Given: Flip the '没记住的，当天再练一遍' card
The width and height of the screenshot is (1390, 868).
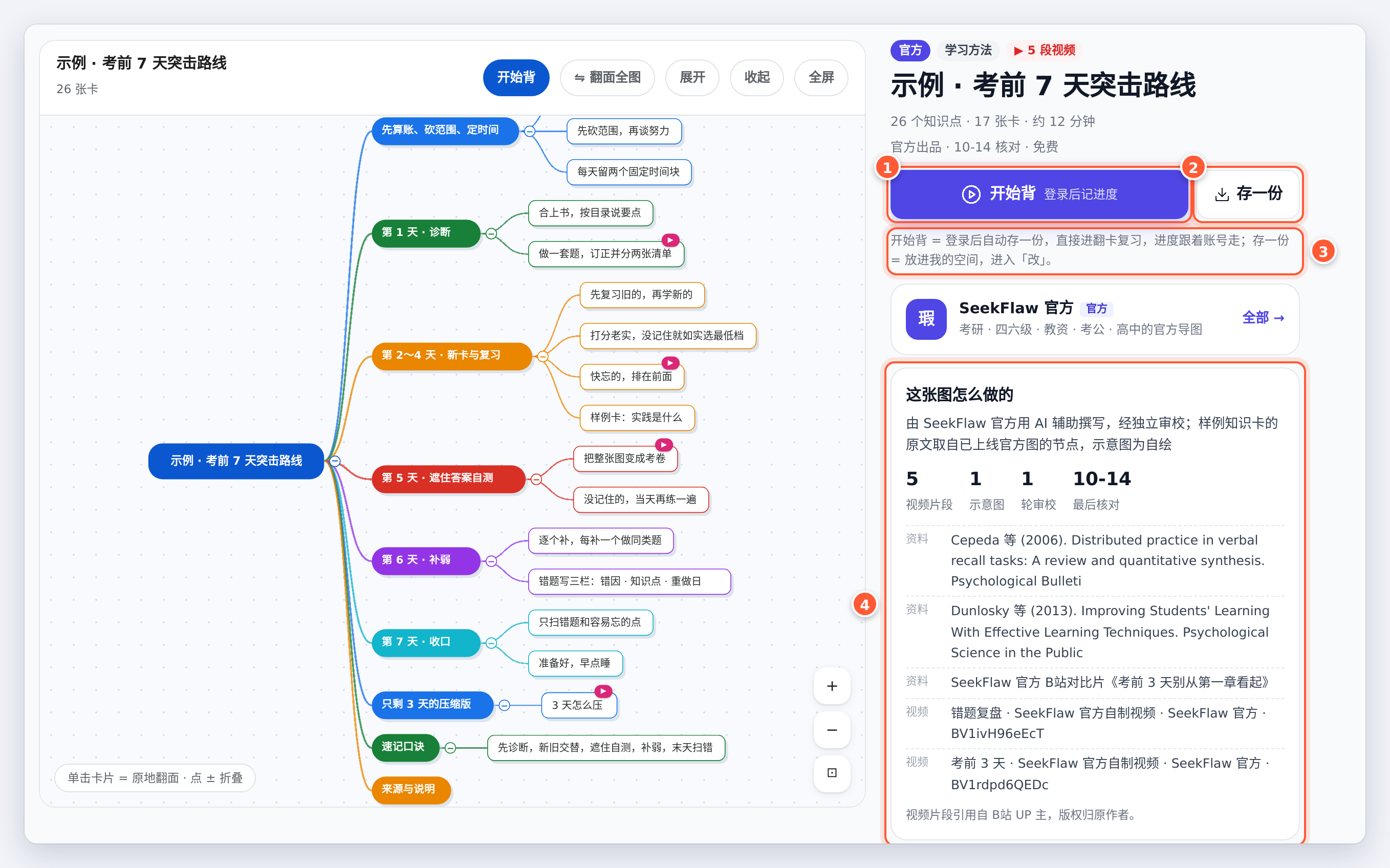Looking at the screenshot, I should [640, 500].
